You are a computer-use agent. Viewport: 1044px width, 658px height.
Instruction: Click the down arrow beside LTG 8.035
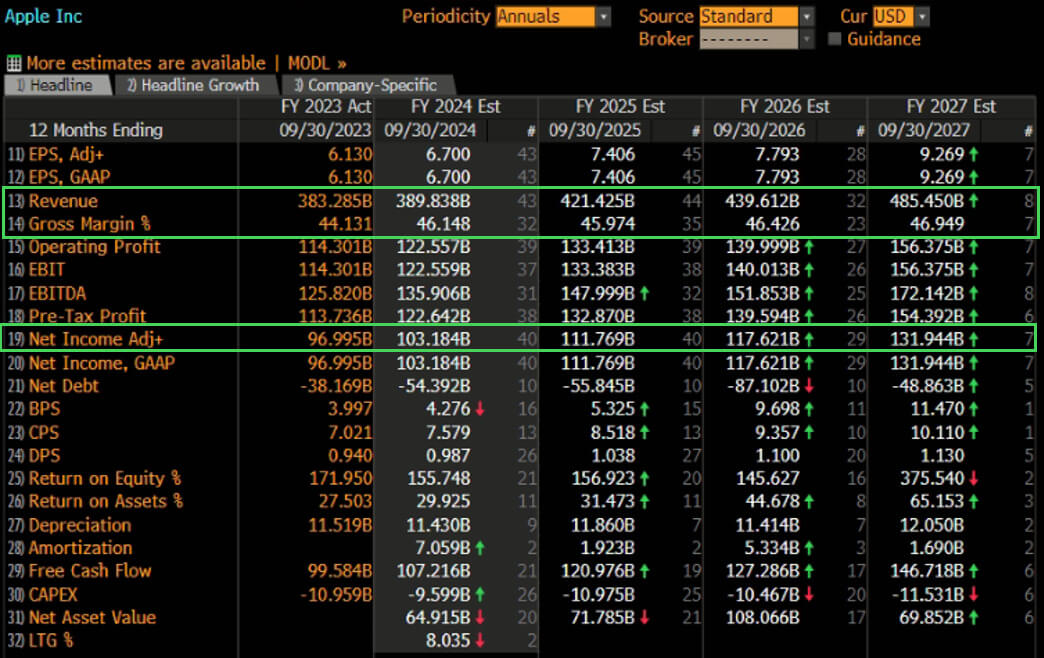pos(479,641)
